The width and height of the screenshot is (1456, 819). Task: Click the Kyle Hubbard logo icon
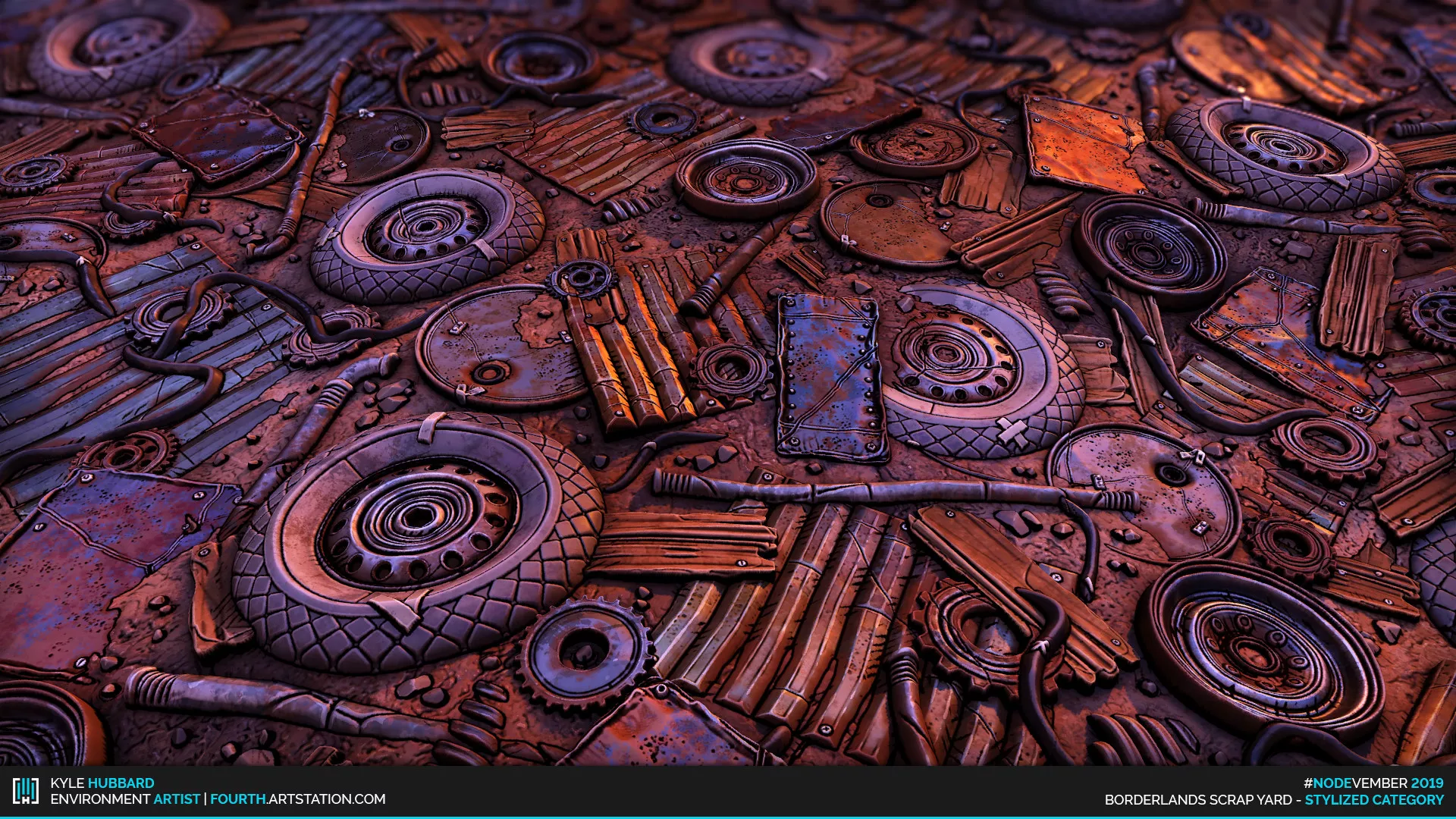(x=25, y=792)
